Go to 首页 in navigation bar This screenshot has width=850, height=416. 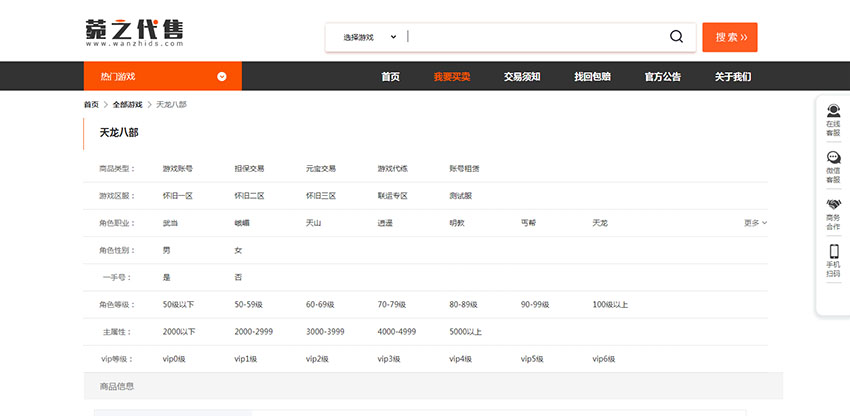pos(390,76)
